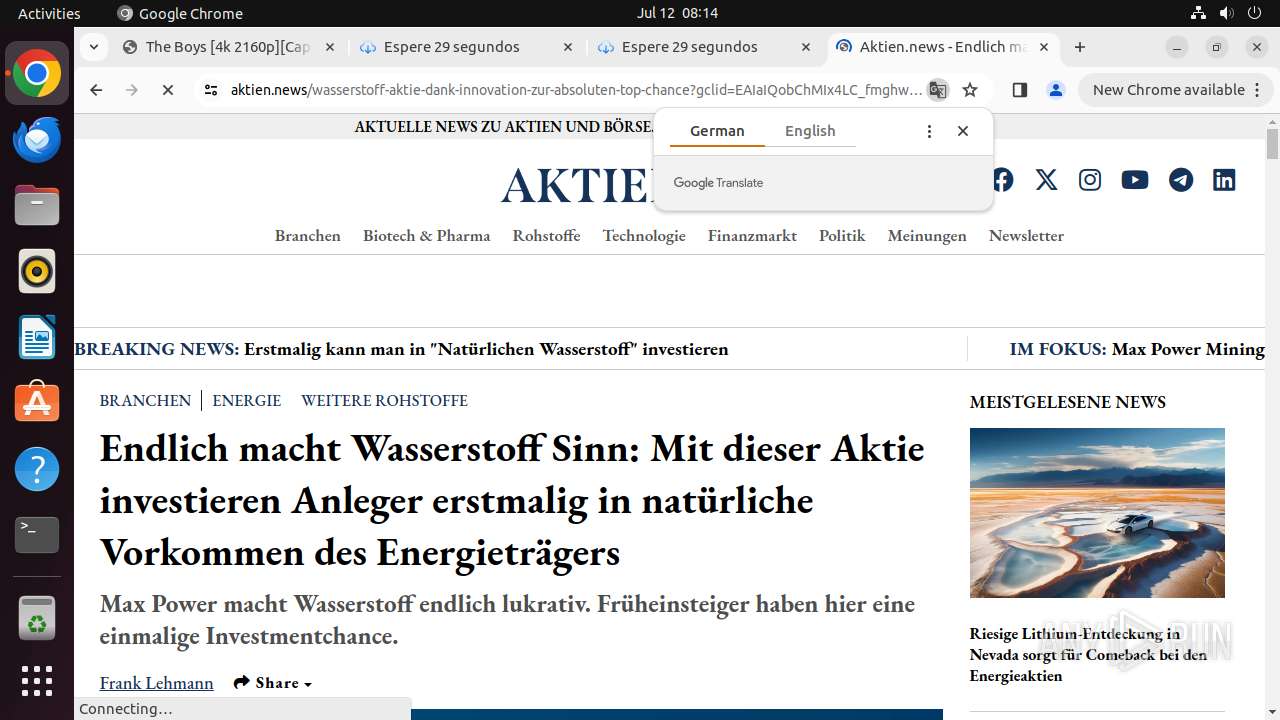Launch LibreOffice Writer from the dock

[37, 338]
